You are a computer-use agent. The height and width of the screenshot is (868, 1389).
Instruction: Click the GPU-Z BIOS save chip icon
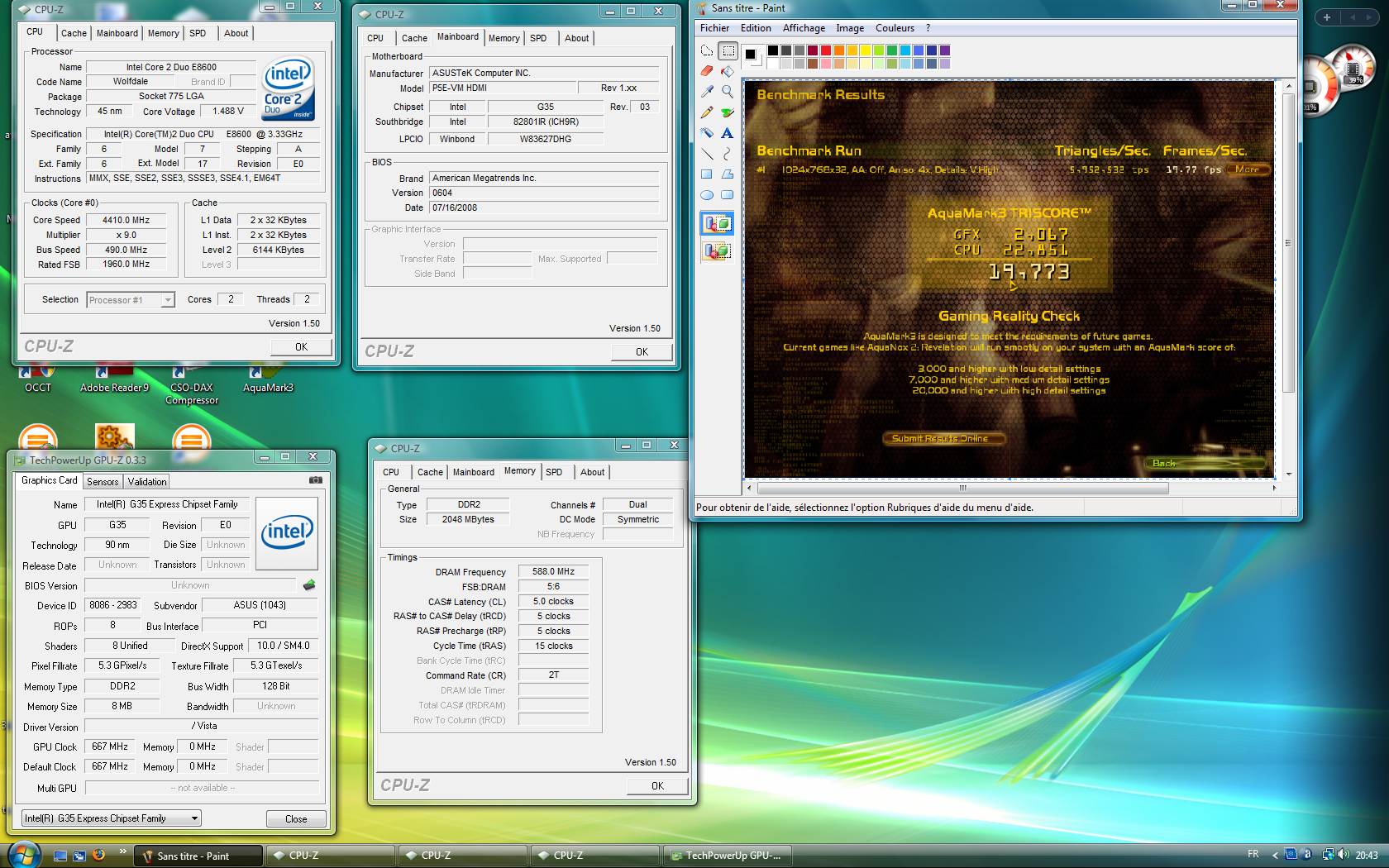pos(309,585)
